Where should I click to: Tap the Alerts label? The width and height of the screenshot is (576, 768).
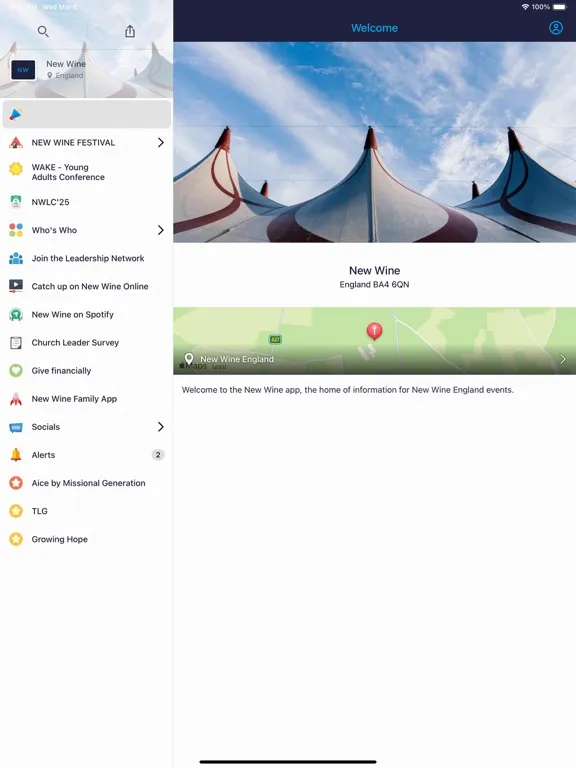coord(43,455)
